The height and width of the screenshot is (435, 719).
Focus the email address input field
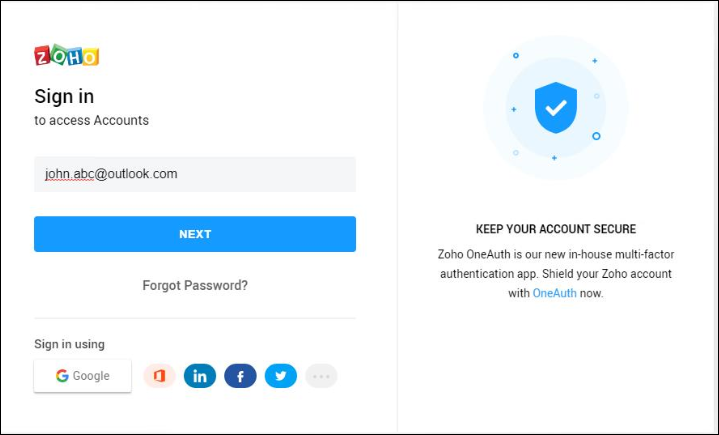tap(195, 174)
